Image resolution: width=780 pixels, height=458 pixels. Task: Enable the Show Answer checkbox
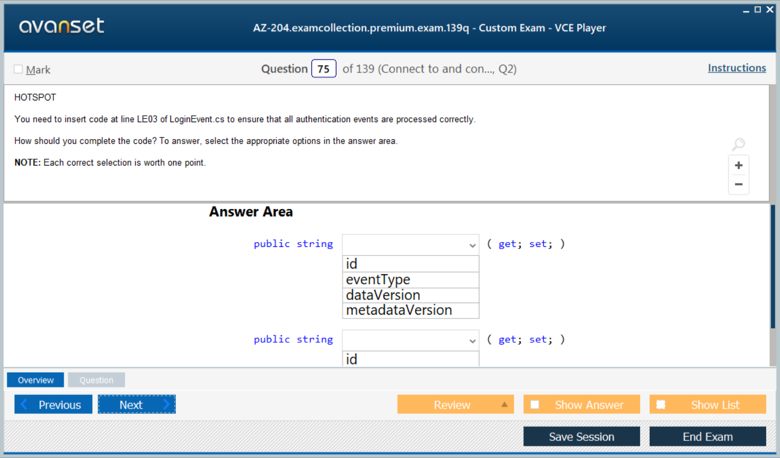pos(535,405)
